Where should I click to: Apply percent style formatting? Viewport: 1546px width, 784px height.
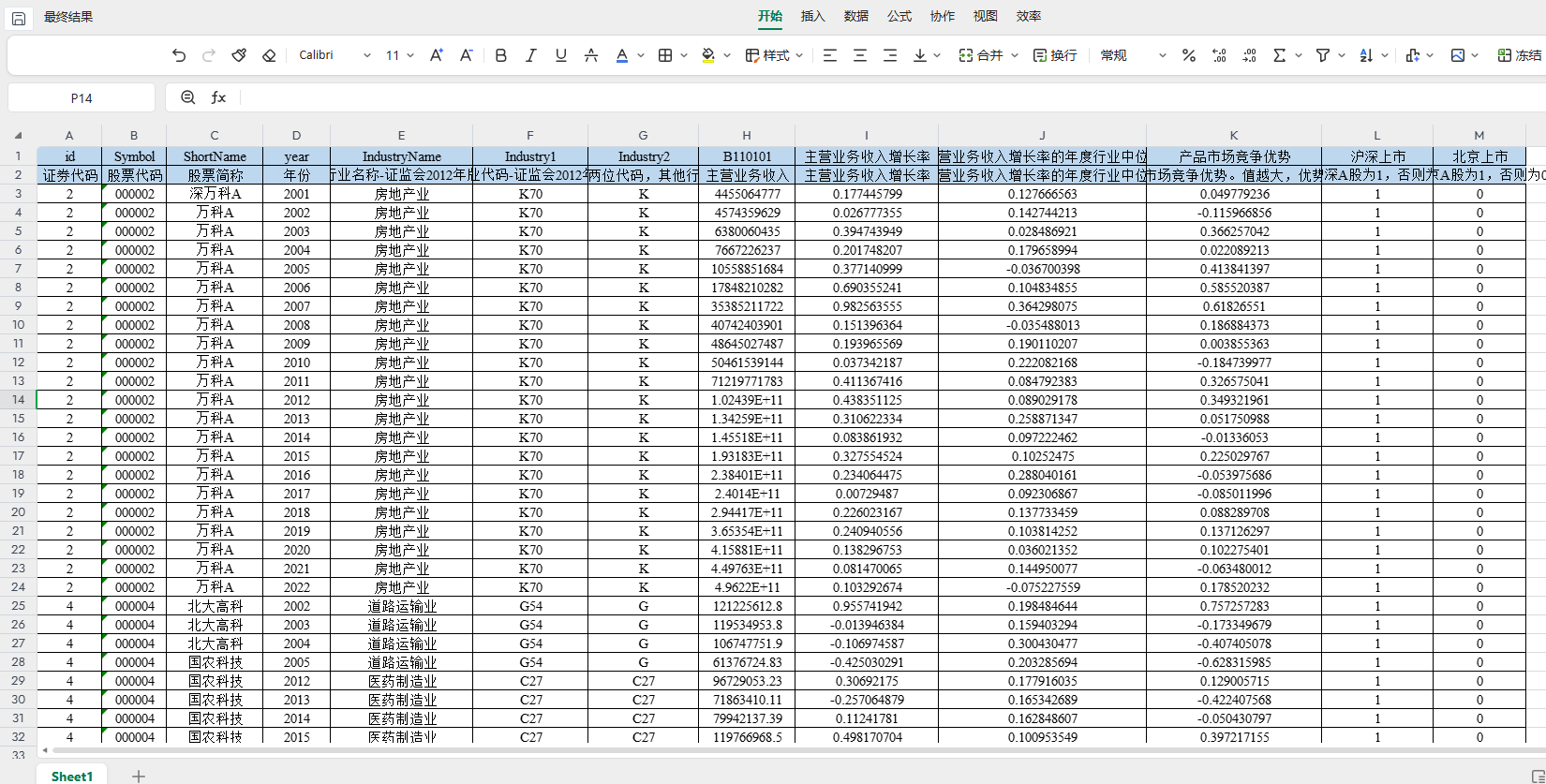[x=1188, y=55]
